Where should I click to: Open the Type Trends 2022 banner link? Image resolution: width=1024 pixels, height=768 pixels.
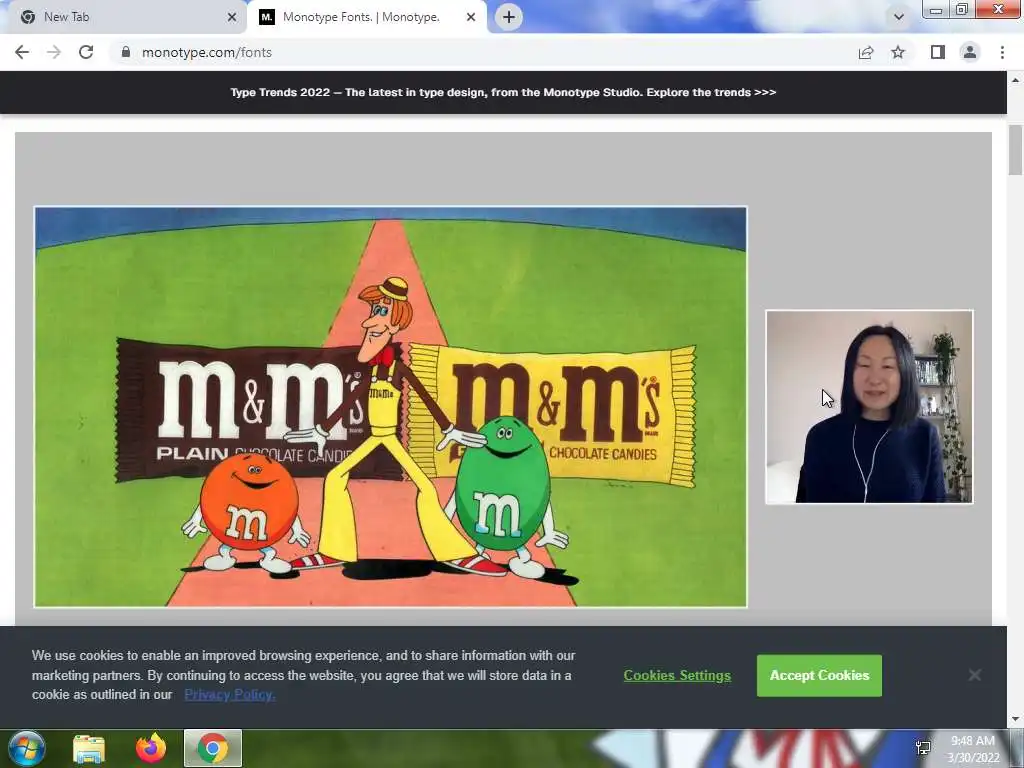click(503, 93)
